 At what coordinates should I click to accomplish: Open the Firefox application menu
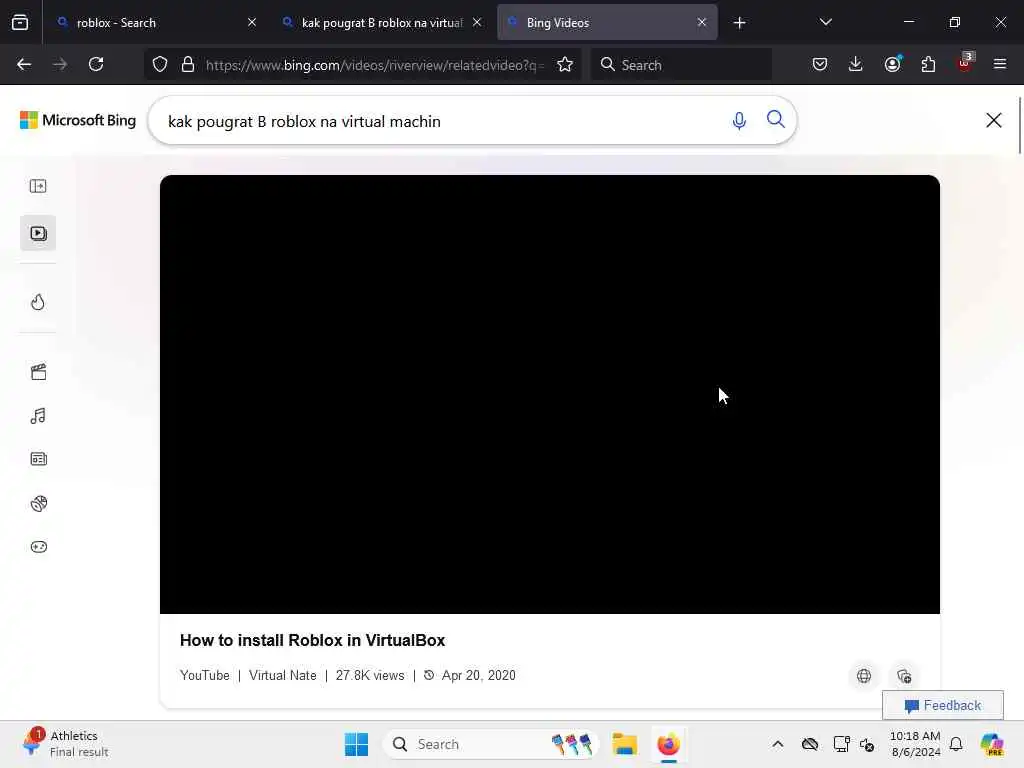pyautogui.click(x=1000, y=65)
